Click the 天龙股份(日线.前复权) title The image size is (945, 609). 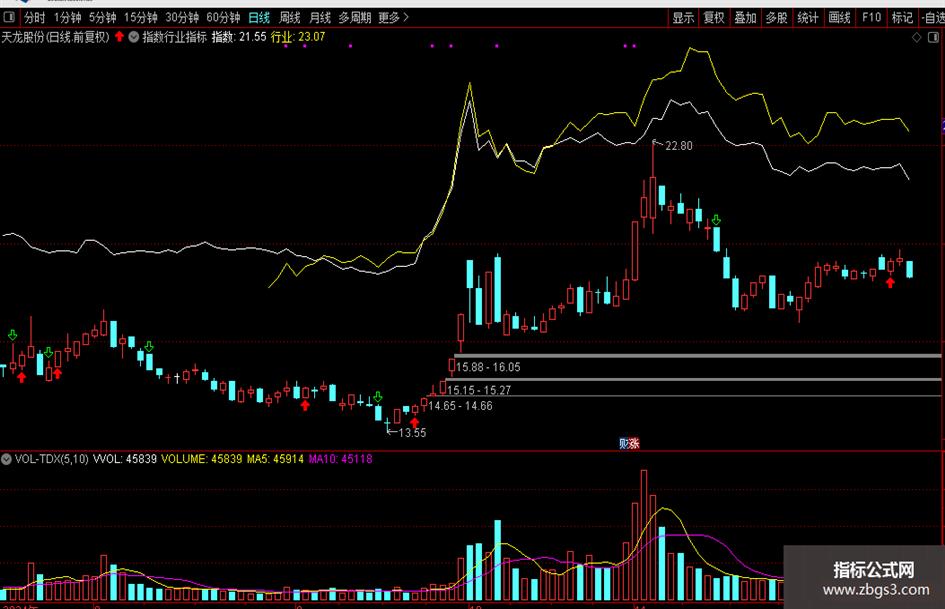pos(55,37)
